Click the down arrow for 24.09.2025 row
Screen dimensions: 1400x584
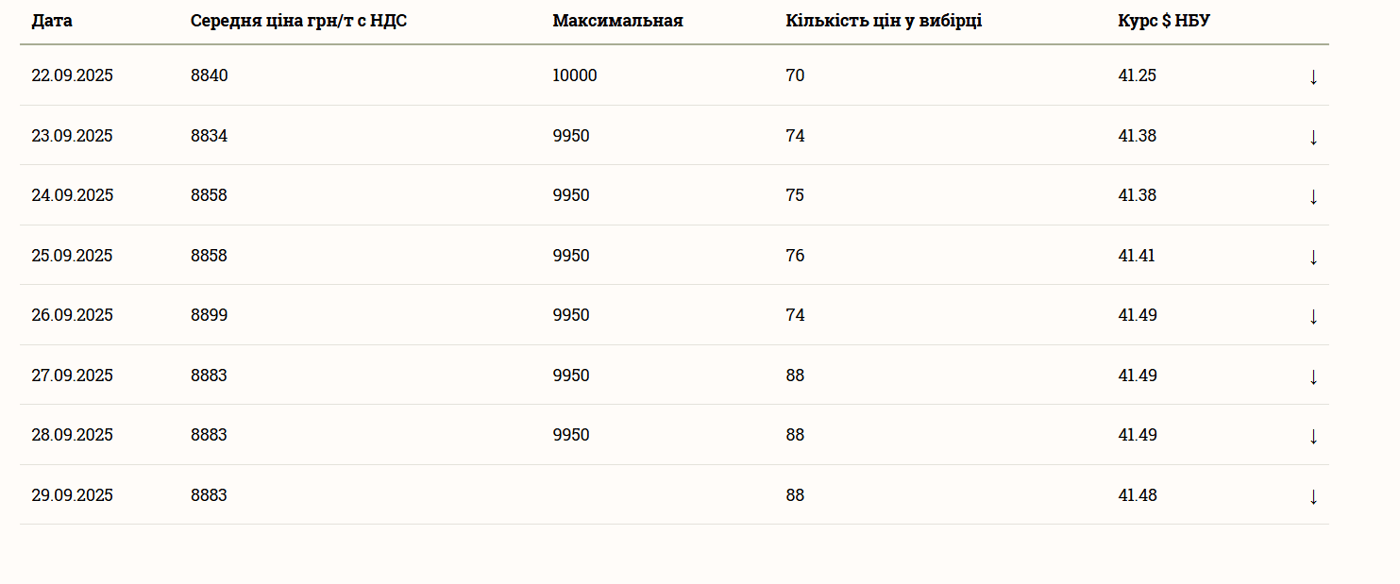[x=1313, y=197]
